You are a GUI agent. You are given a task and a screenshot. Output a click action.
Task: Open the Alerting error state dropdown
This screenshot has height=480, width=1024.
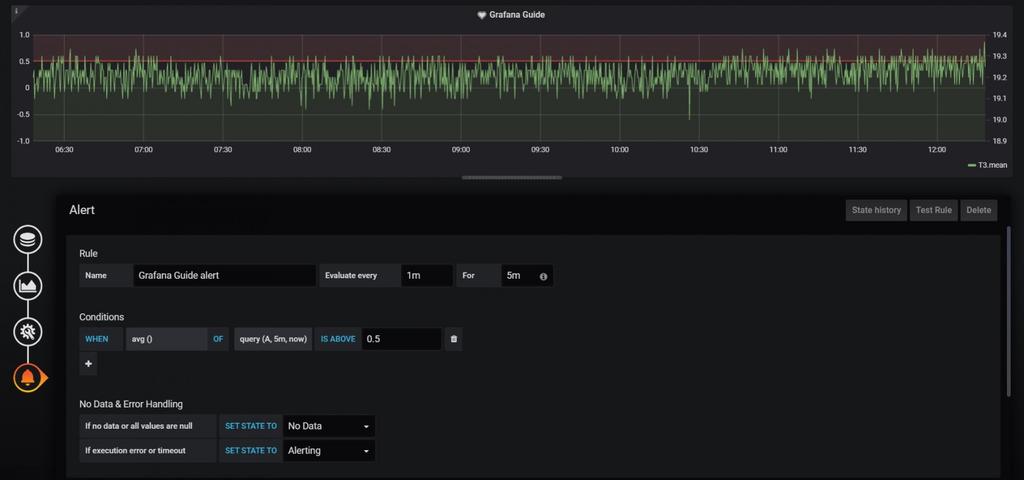coord(329,451)
